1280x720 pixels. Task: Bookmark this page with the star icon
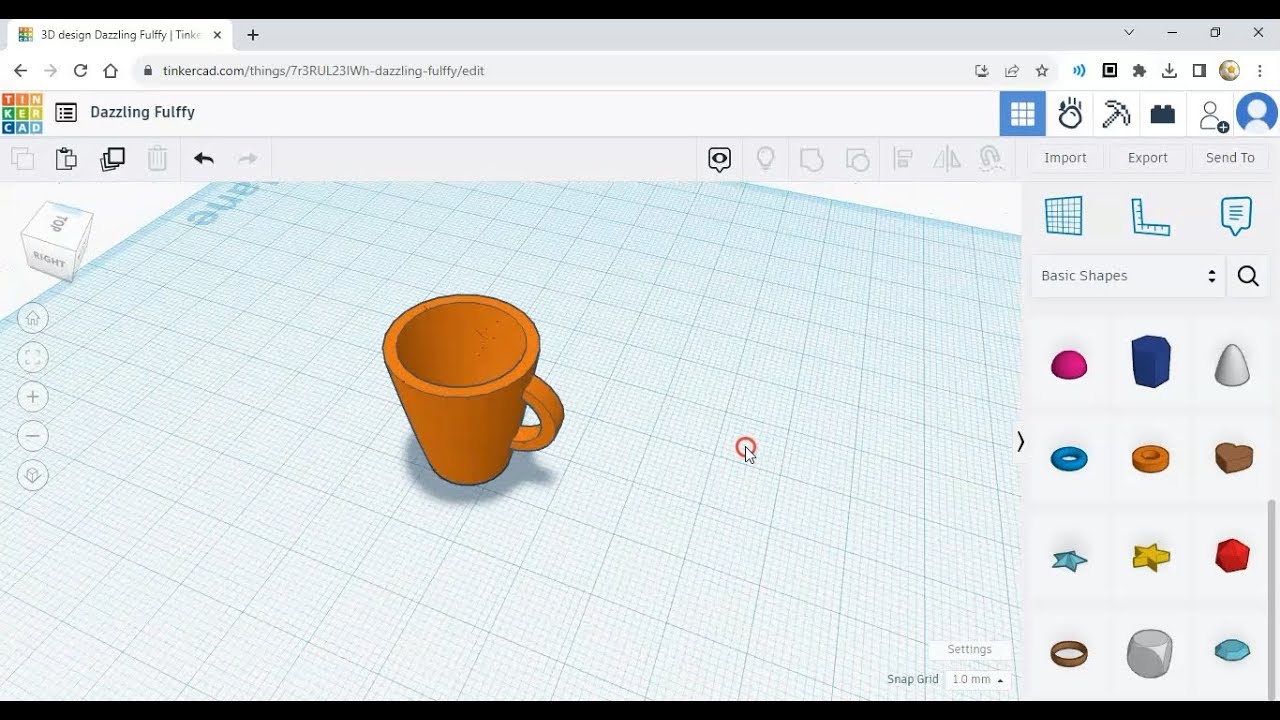(1042, 71)
